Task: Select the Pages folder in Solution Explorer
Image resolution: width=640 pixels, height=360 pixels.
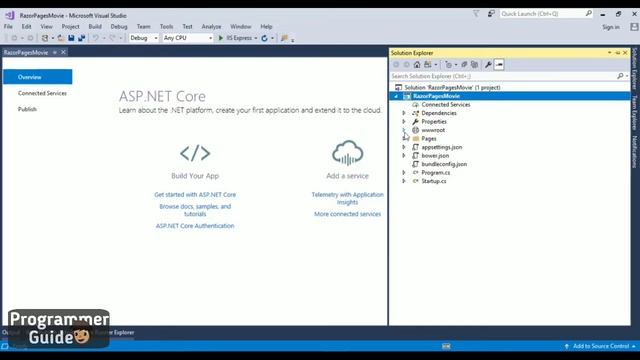Action: coord(429,139)
